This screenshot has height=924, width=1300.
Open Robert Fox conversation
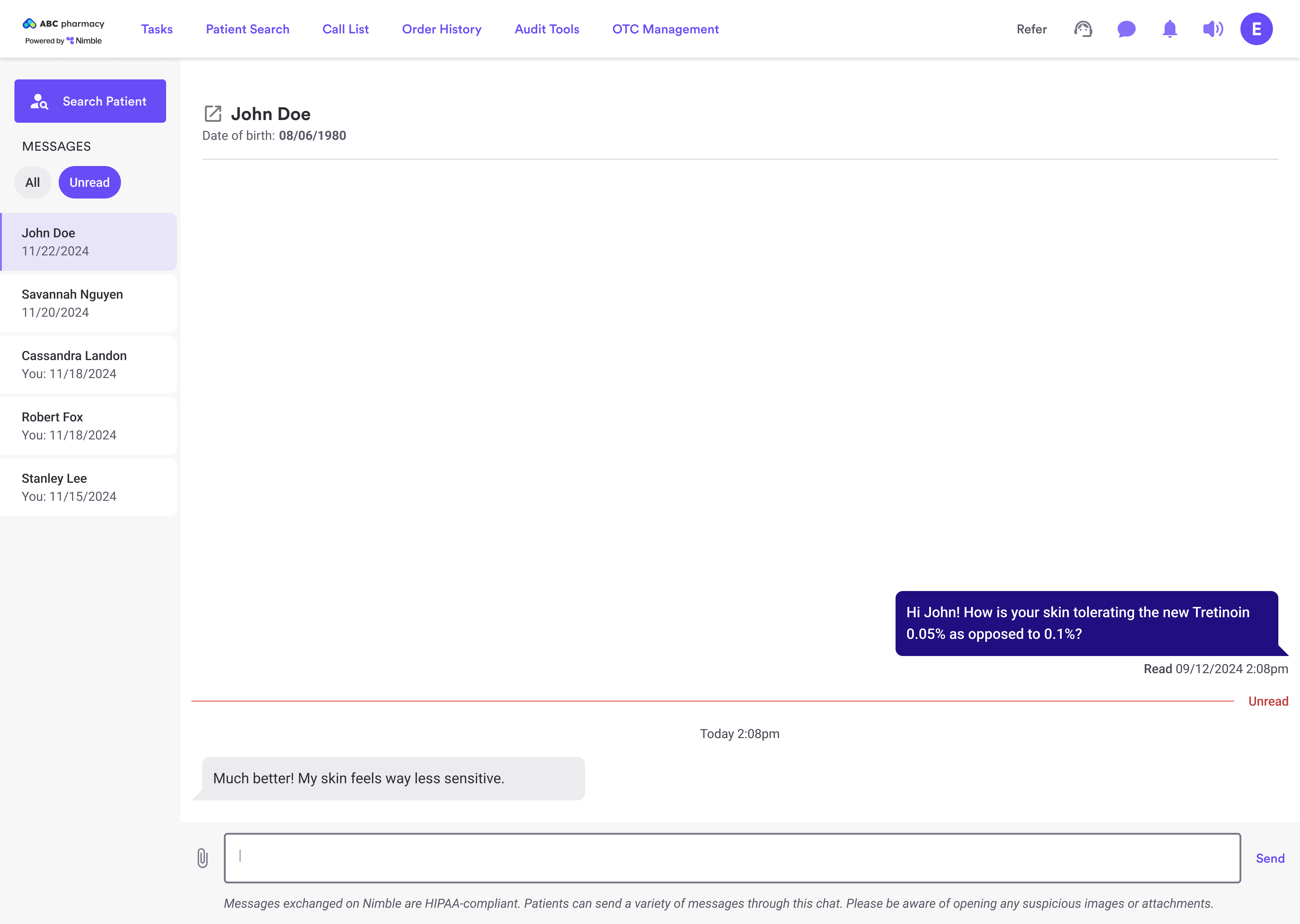click(88, 426)
